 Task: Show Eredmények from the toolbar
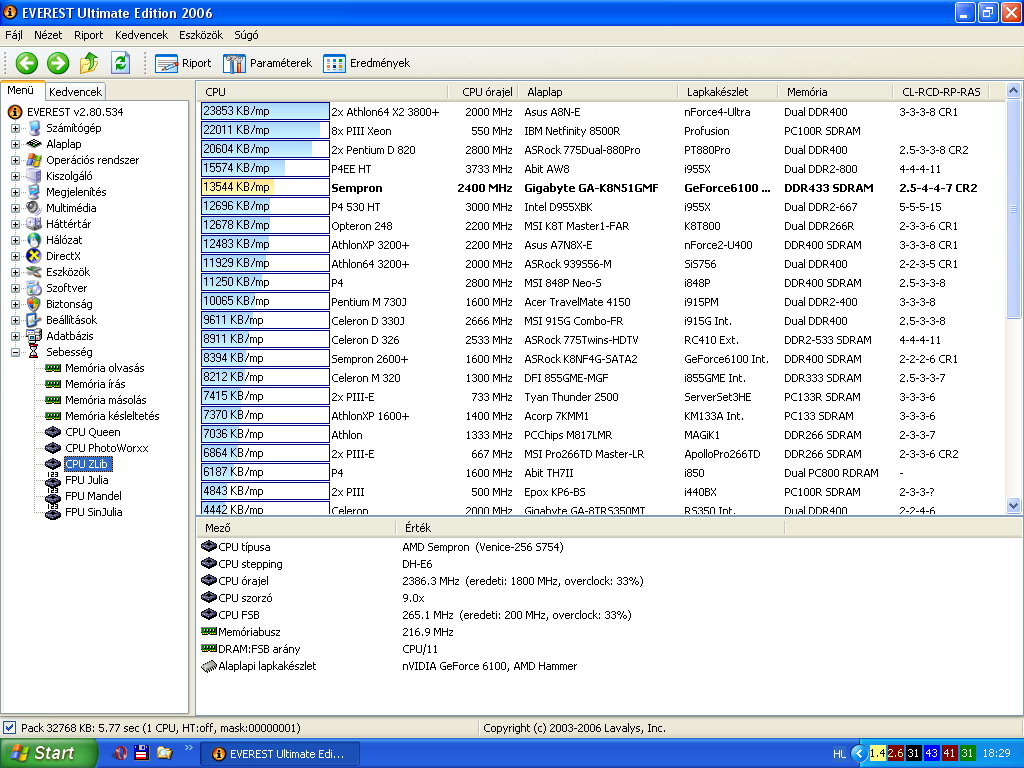coord(366,63)
